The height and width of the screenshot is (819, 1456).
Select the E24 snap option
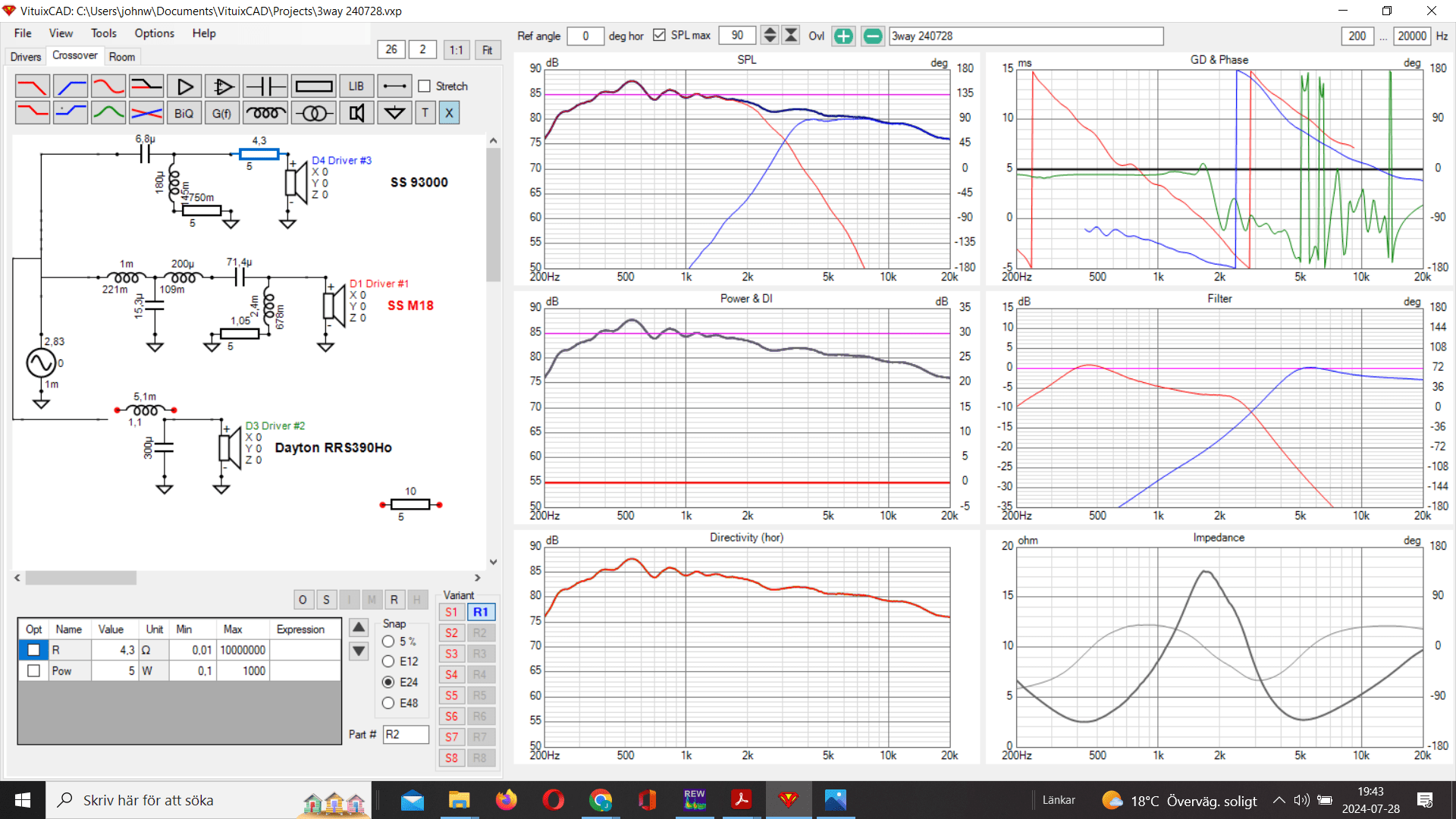(388, 682)
